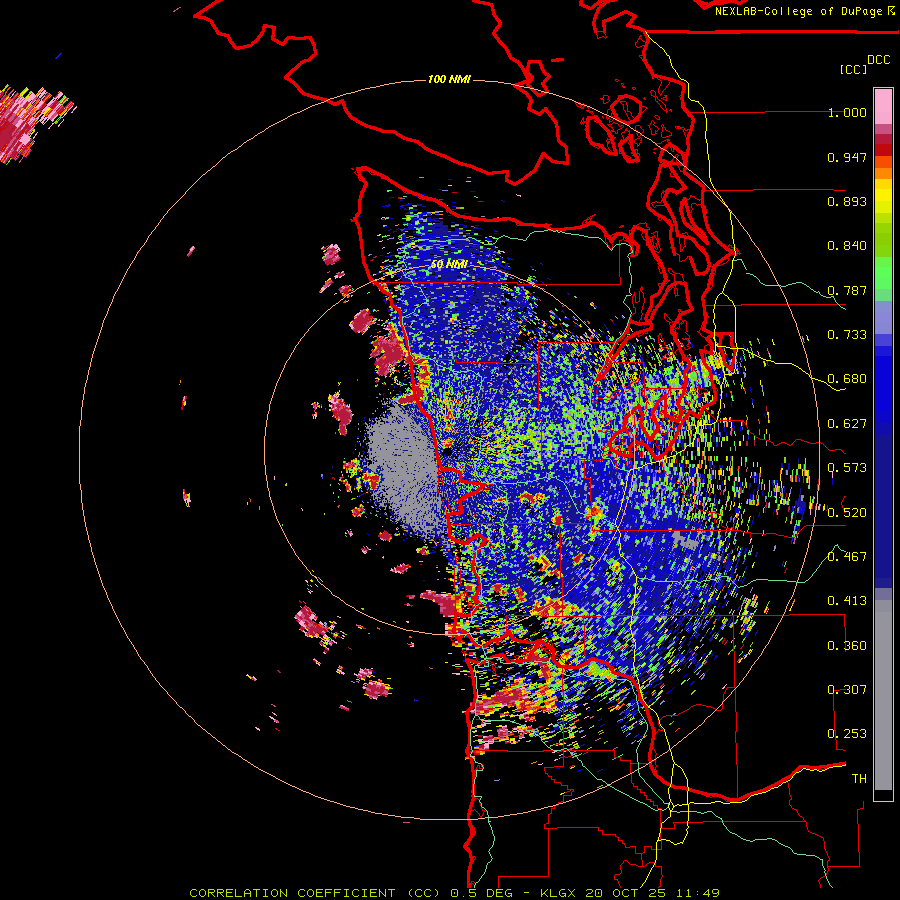Click the 20 OCT 25 date text
The height and width of the screenshot is (900, 900).
pyautogui.click(x=626, y=893)
